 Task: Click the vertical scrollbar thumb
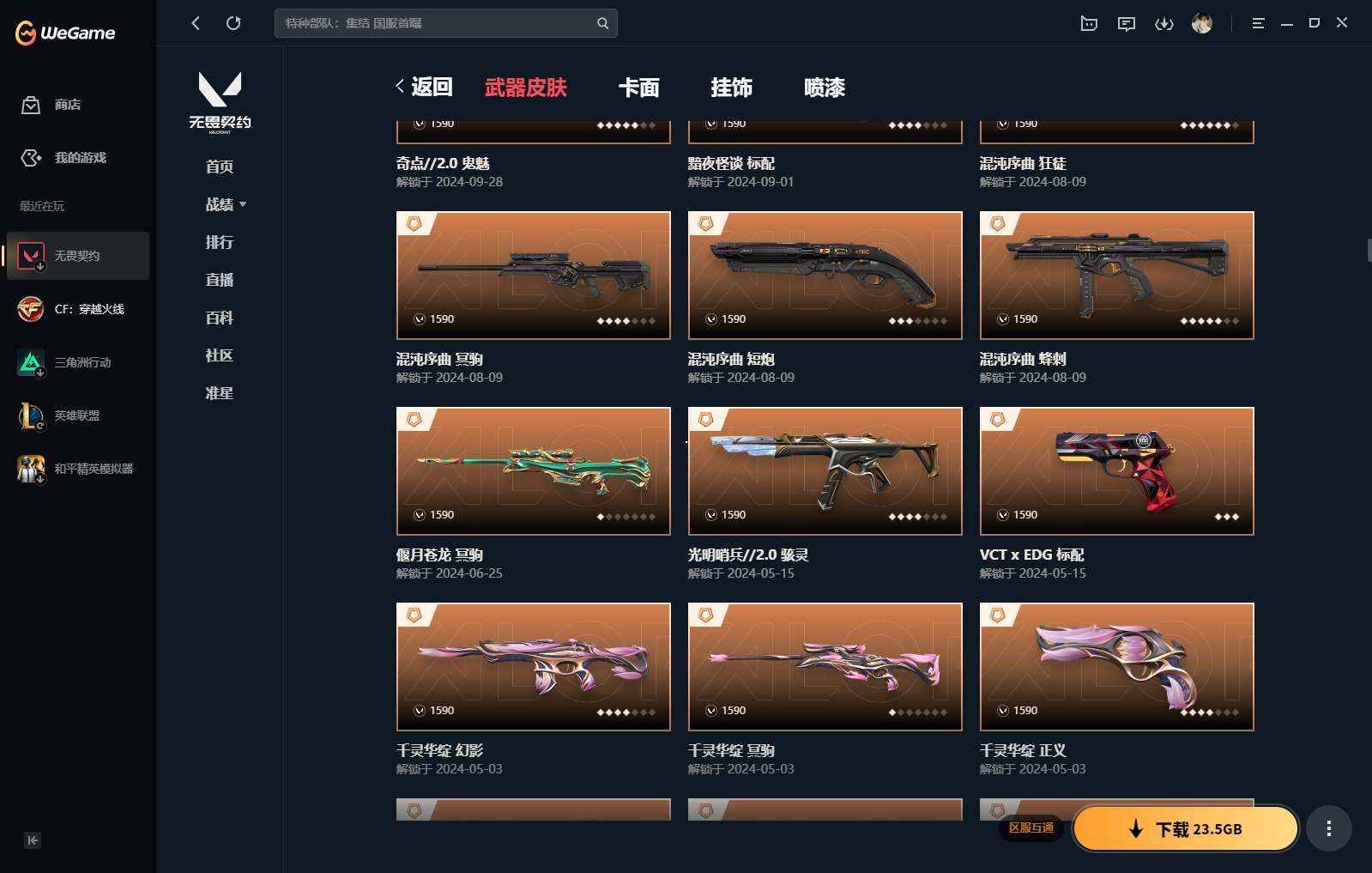click(x=1369, y=250)
